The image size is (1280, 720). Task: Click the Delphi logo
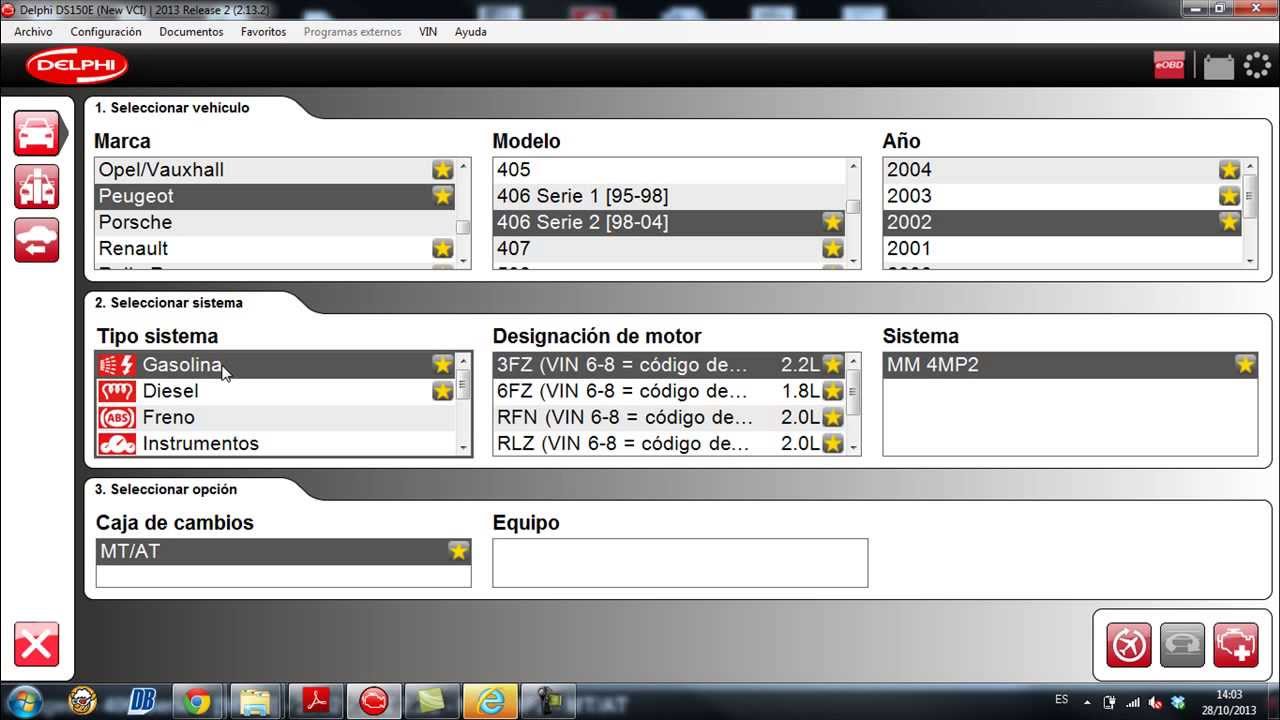point(77,67)
